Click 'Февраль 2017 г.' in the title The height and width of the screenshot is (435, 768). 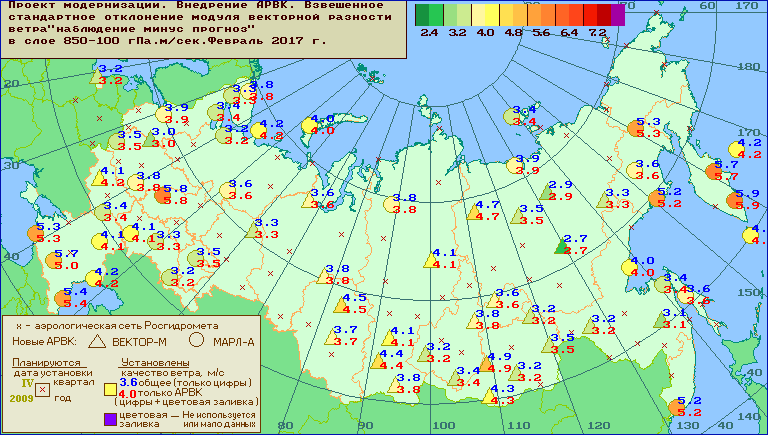coord(267,41)
